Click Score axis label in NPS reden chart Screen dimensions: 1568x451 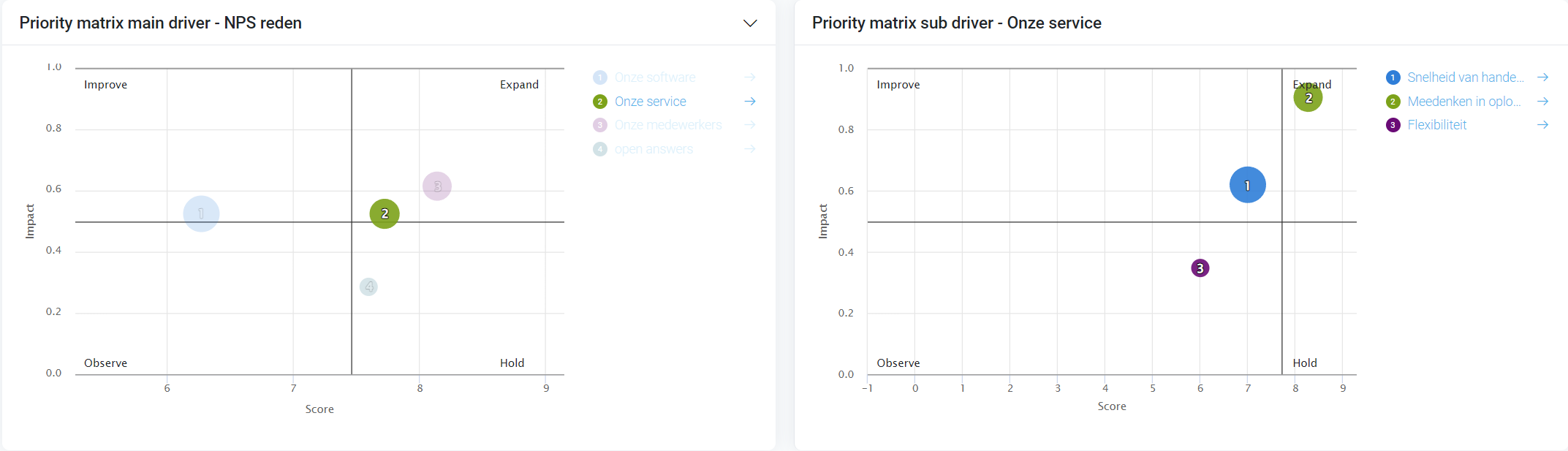pyautogui.click(x=319, y=409)
